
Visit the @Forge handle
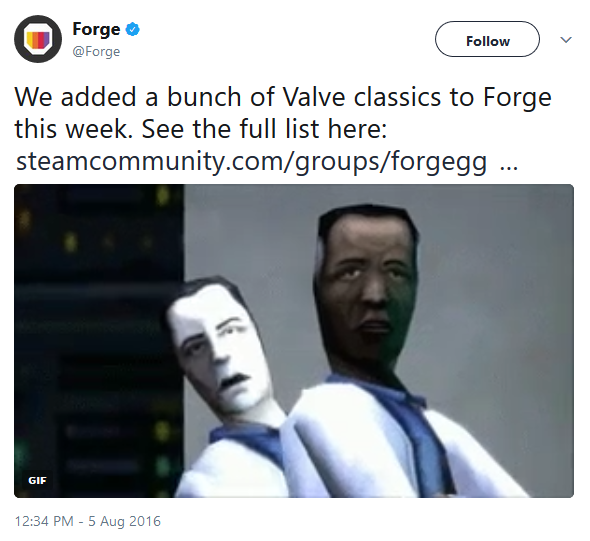(96, 51)
